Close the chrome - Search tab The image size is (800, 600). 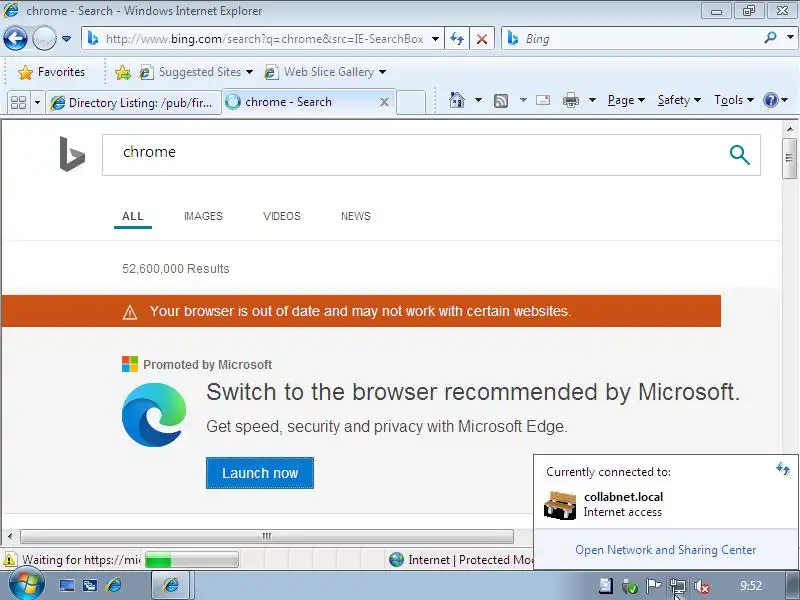(x=384, y=102)
